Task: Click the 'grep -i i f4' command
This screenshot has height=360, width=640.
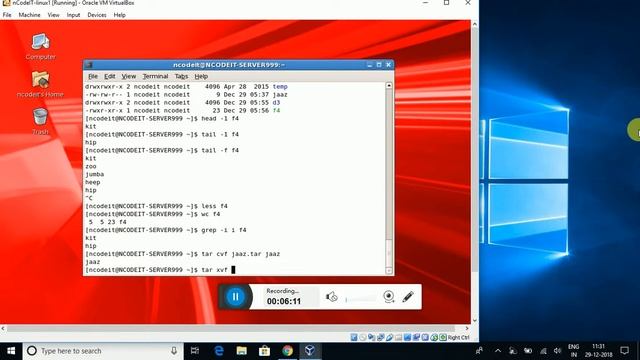Action: 224,230
